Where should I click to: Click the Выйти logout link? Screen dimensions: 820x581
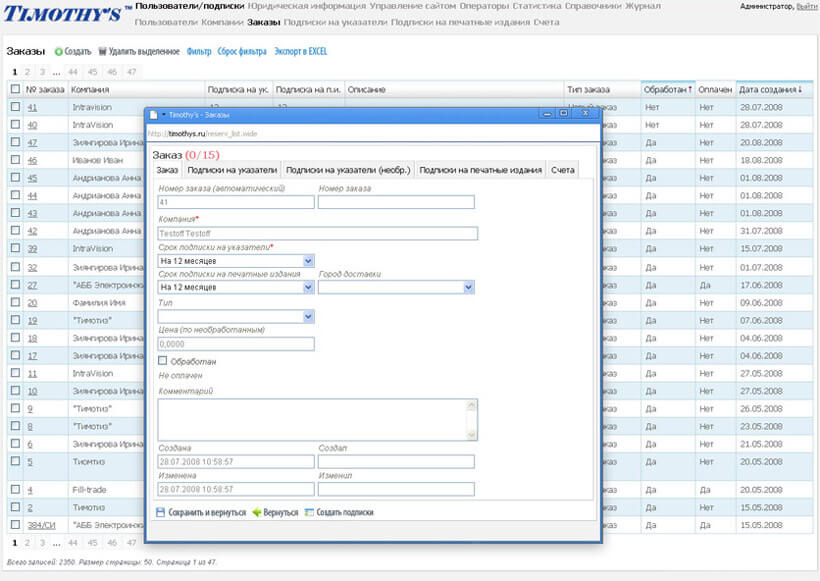click(807, 6)
